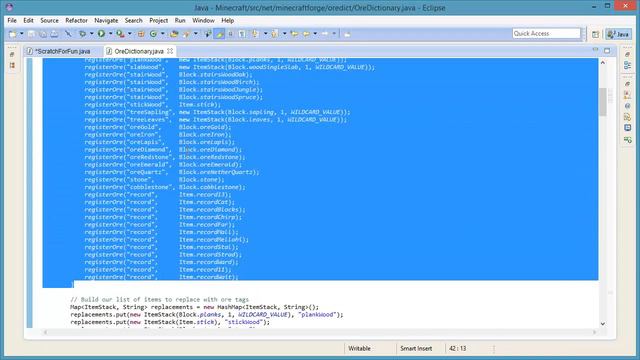Screen dimensions: 640x360
Task: Click the Declaration view icon in right trim
Action: [x=627, y=117]
